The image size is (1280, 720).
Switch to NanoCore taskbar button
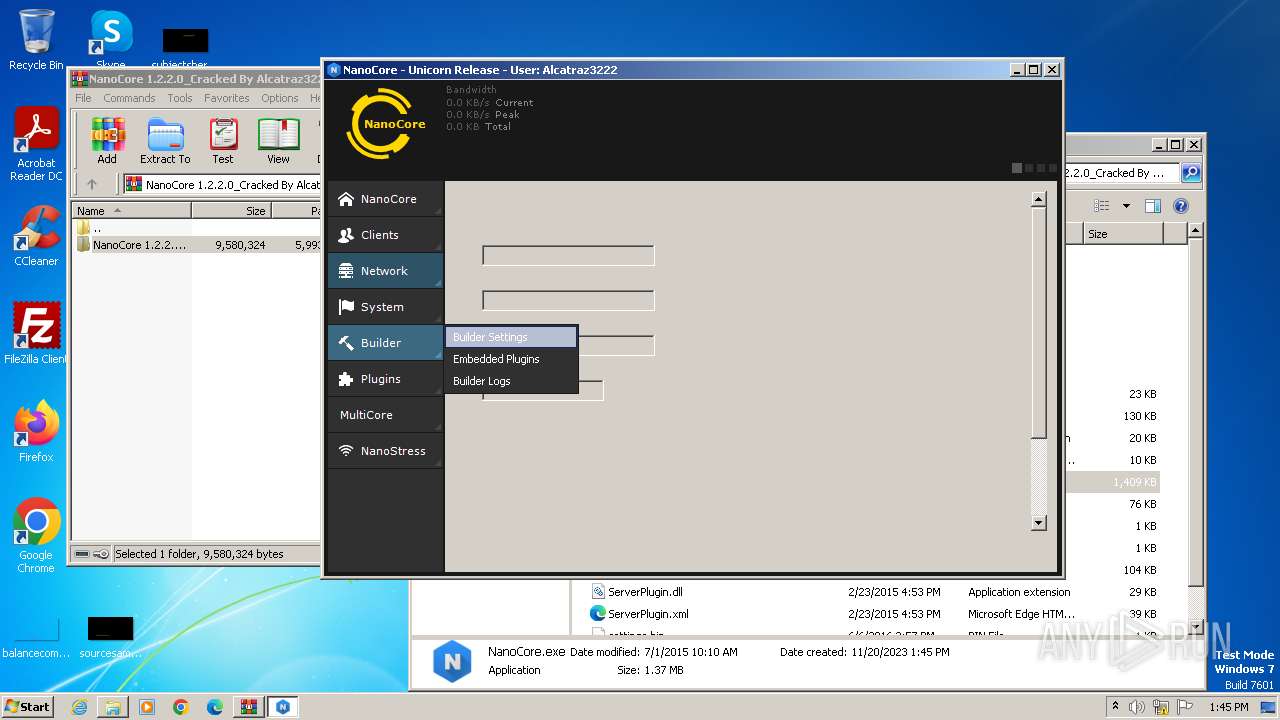[x=283, y=707]
